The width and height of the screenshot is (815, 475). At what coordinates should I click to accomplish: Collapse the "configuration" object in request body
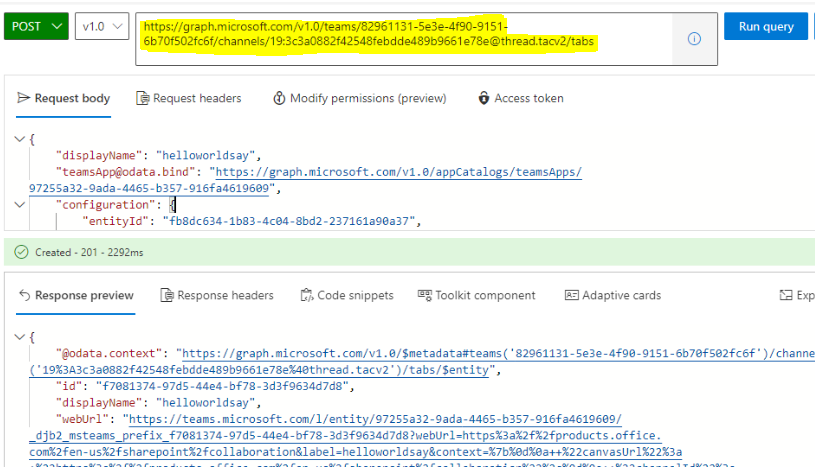tap(20, 204)
